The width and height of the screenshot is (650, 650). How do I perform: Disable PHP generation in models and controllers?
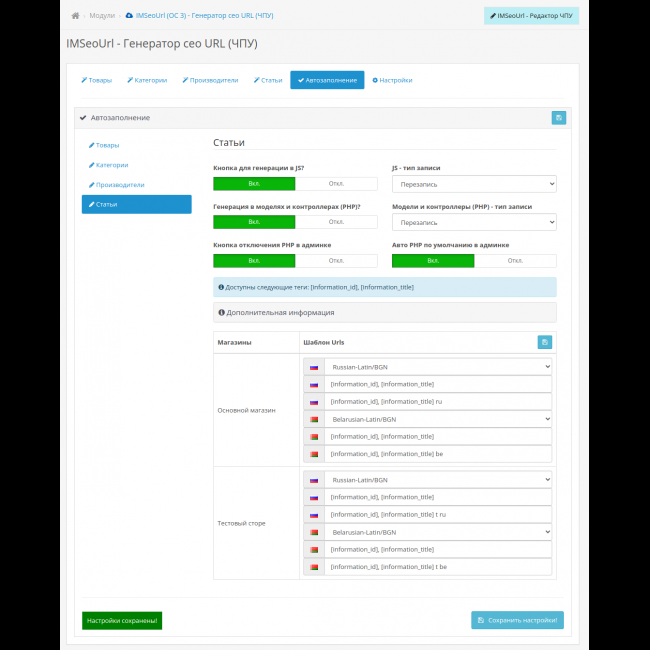pyautogui.click(x=336, y=222)
